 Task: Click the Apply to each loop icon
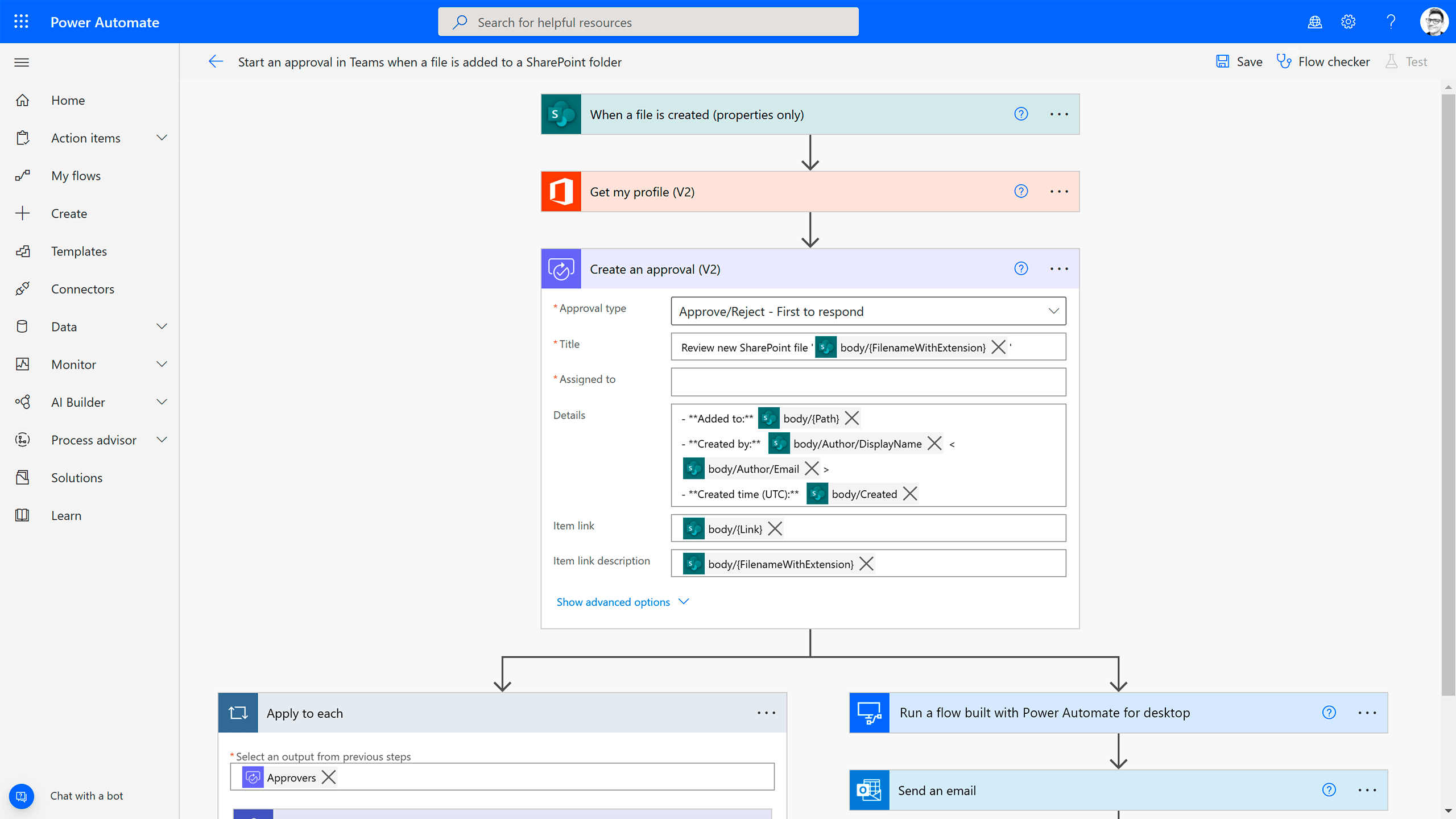238,712
